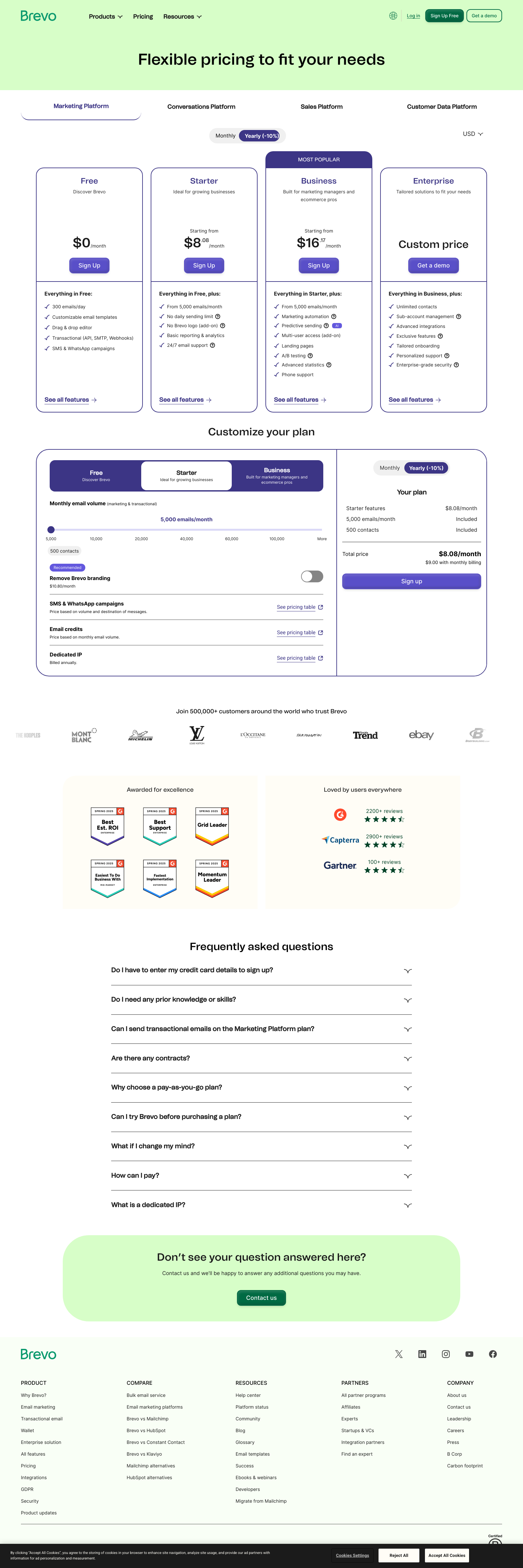Click the globe language icon in the header
This screenshot has height=1568, width=523.
click(393, 16)
